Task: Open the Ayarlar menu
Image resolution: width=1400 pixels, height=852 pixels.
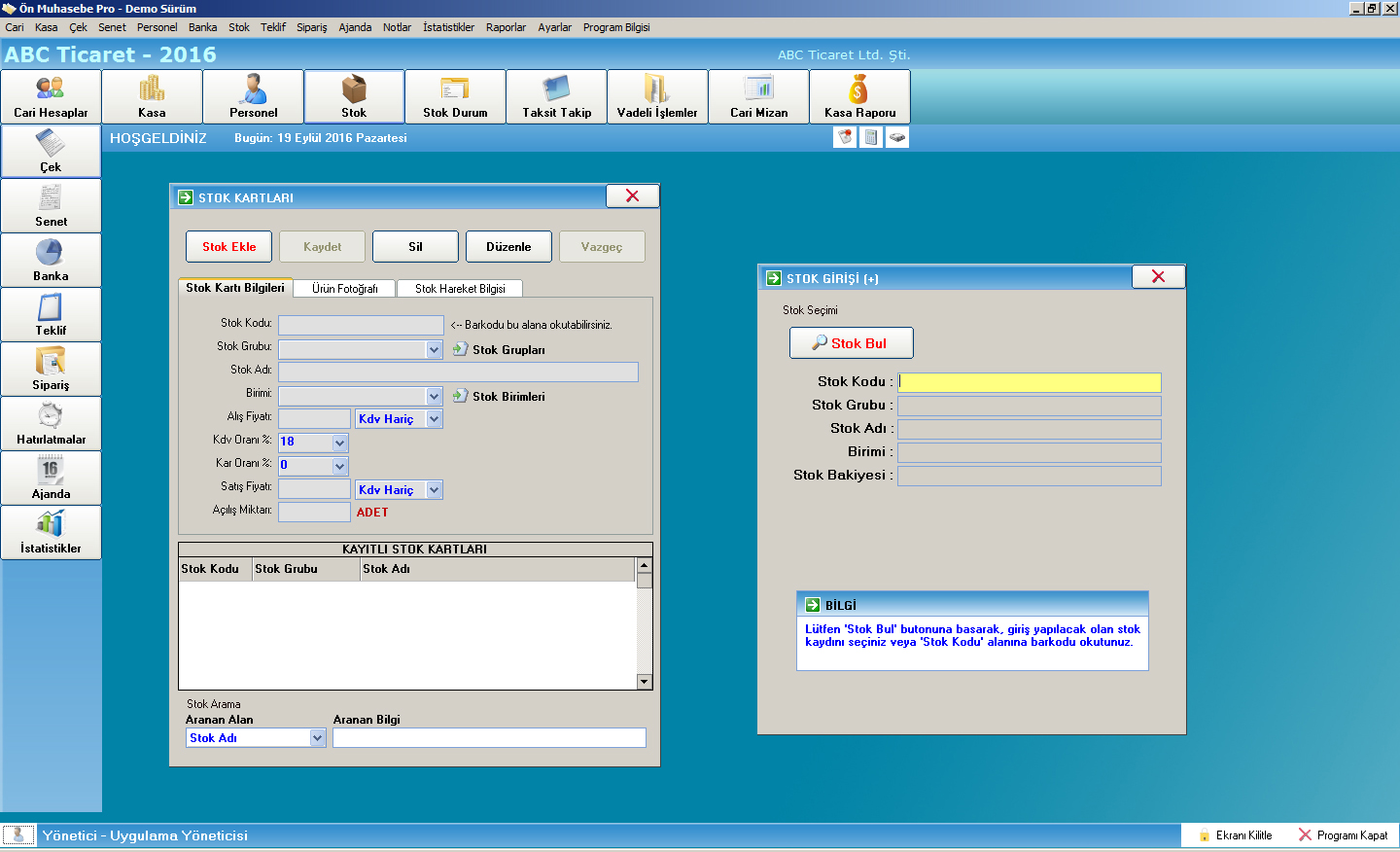Action: [555, 27]
